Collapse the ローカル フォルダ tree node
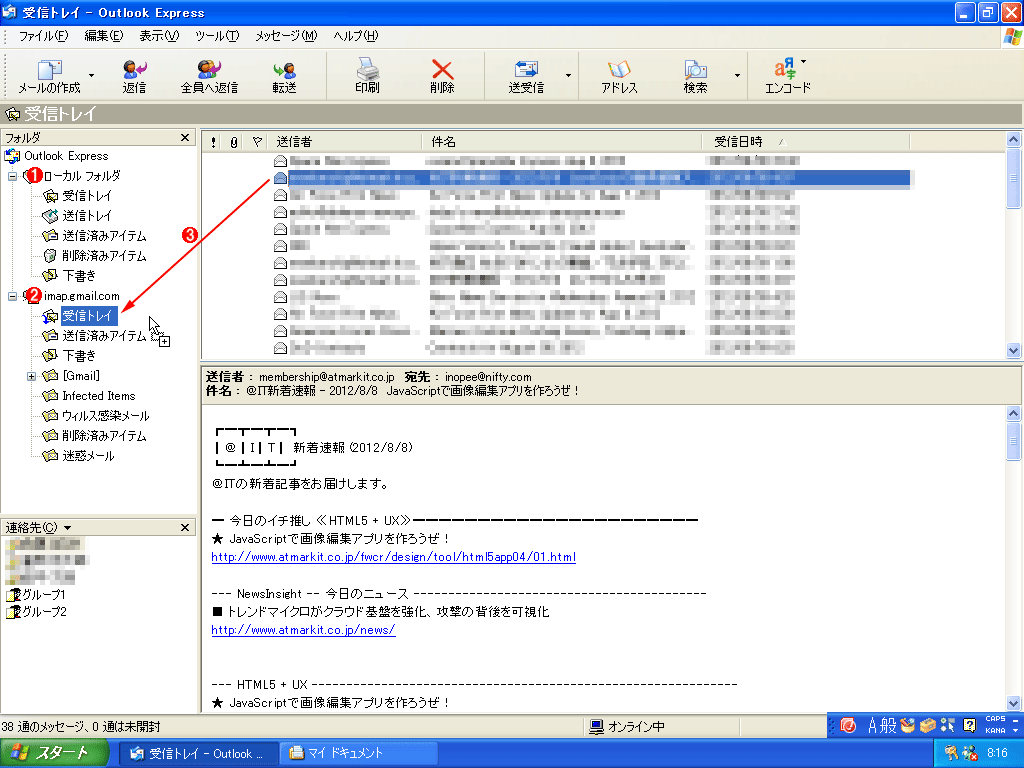 [x=12, y=176]
